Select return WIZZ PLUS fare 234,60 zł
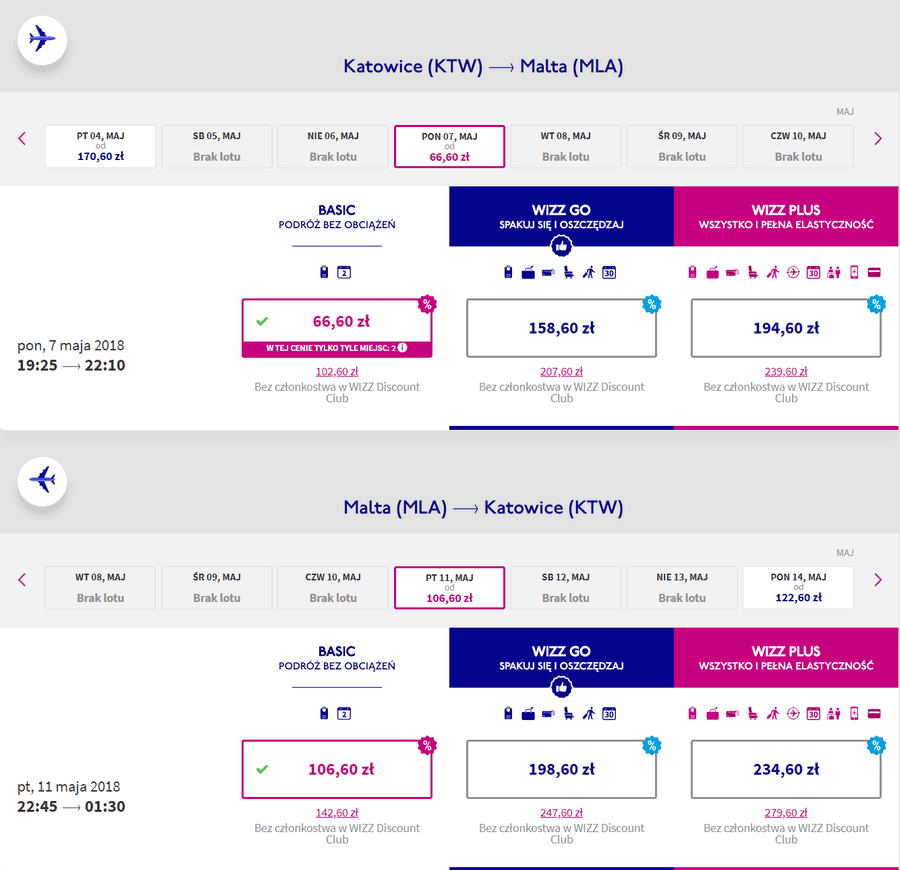The width and height of the screenshot is (900, 870). point(786,769)
